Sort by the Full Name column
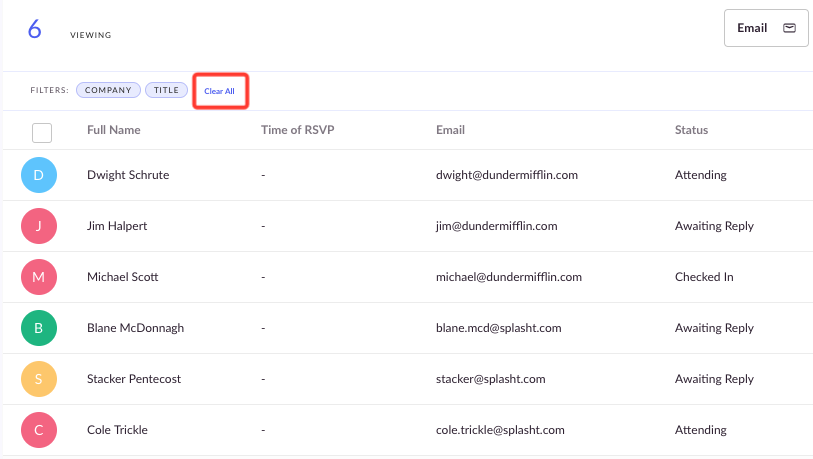The height and width of the screenshot is (459, 813). pos(114,130)
